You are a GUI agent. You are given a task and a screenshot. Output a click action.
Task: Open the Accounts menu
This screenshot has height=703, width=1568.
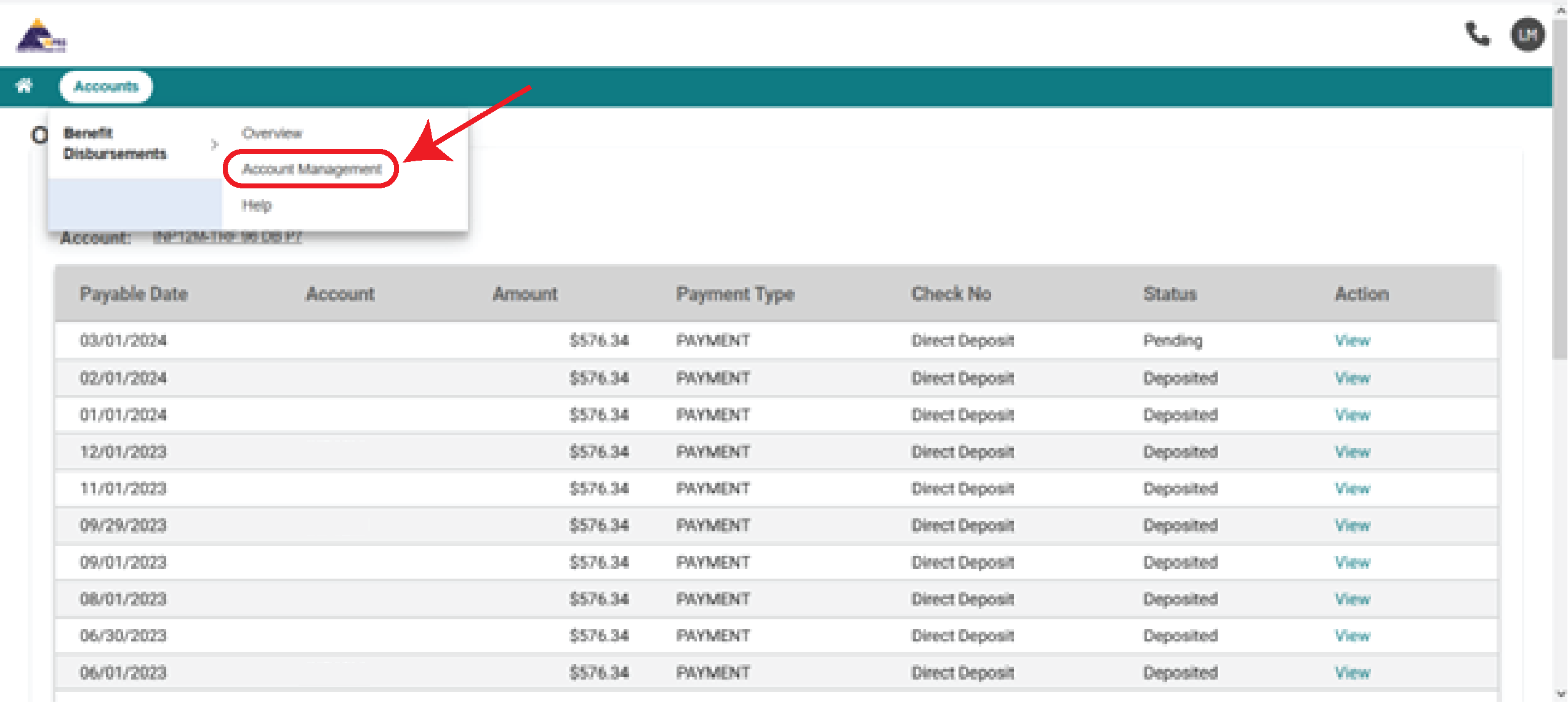pyautogui.click(x=105, y=86)
